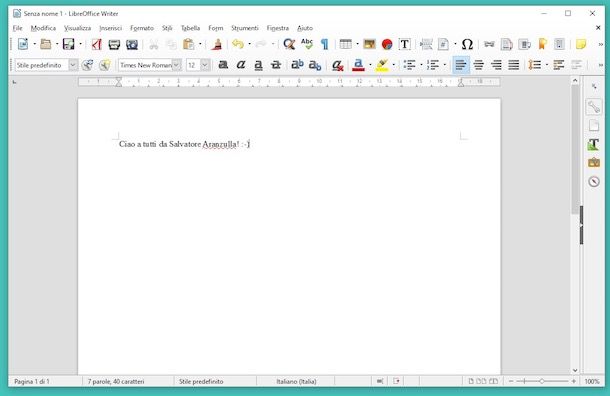The width and height of the screenshot is (610, 396).
Task: Click the Save floppy disk icon
Action: point(68,44)
